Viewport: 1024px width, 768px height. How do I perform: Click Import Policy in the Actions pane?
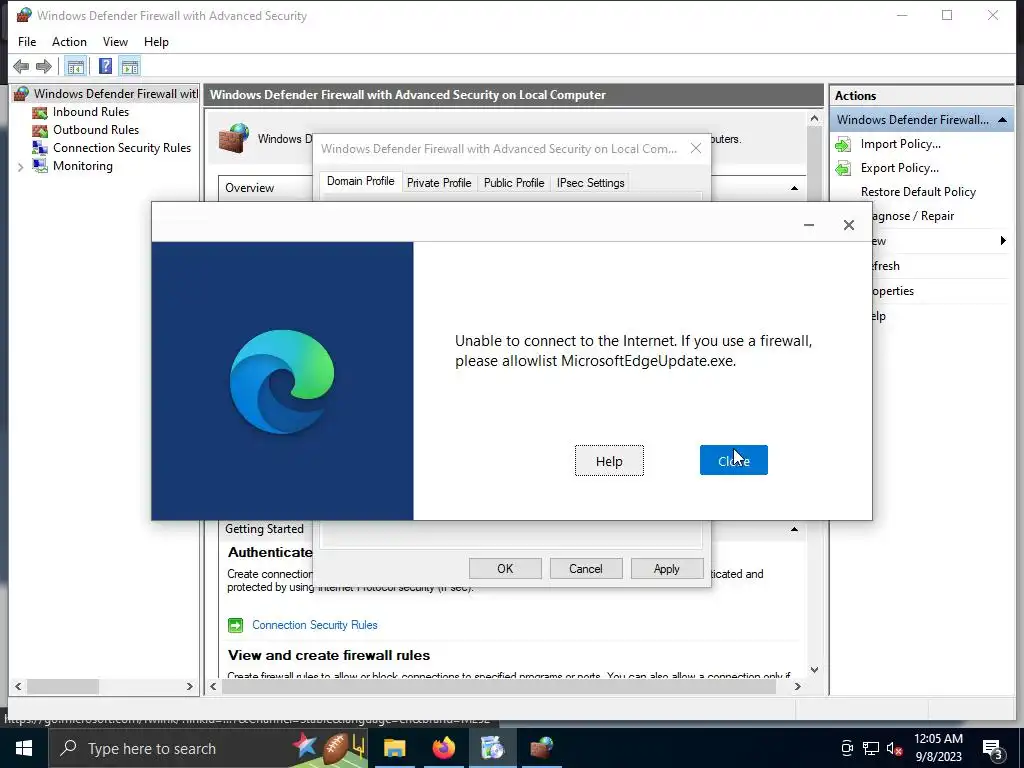tap(901, 144)
